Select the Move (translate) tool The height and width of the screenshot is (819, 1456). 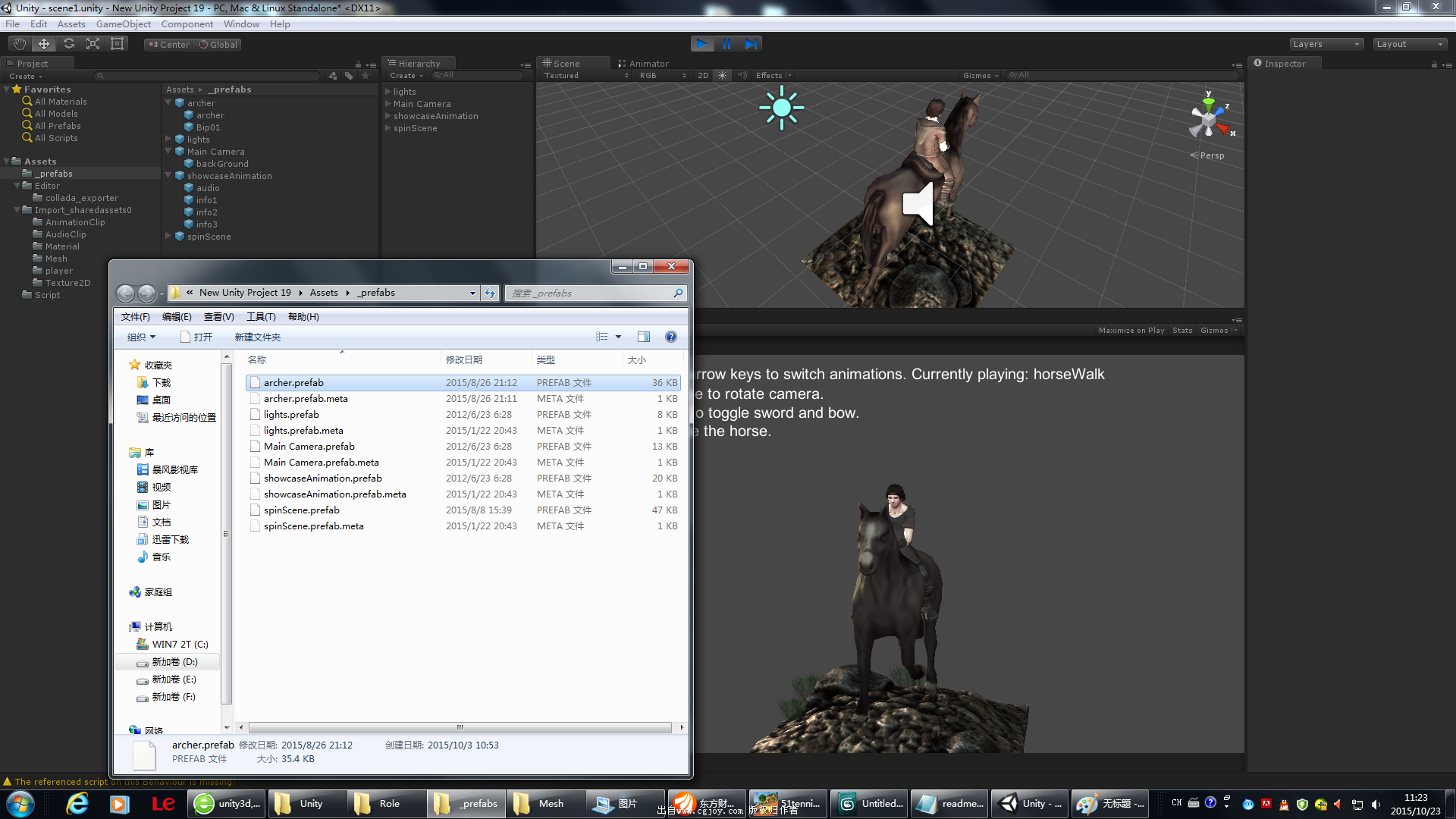[x=44, y=44]
